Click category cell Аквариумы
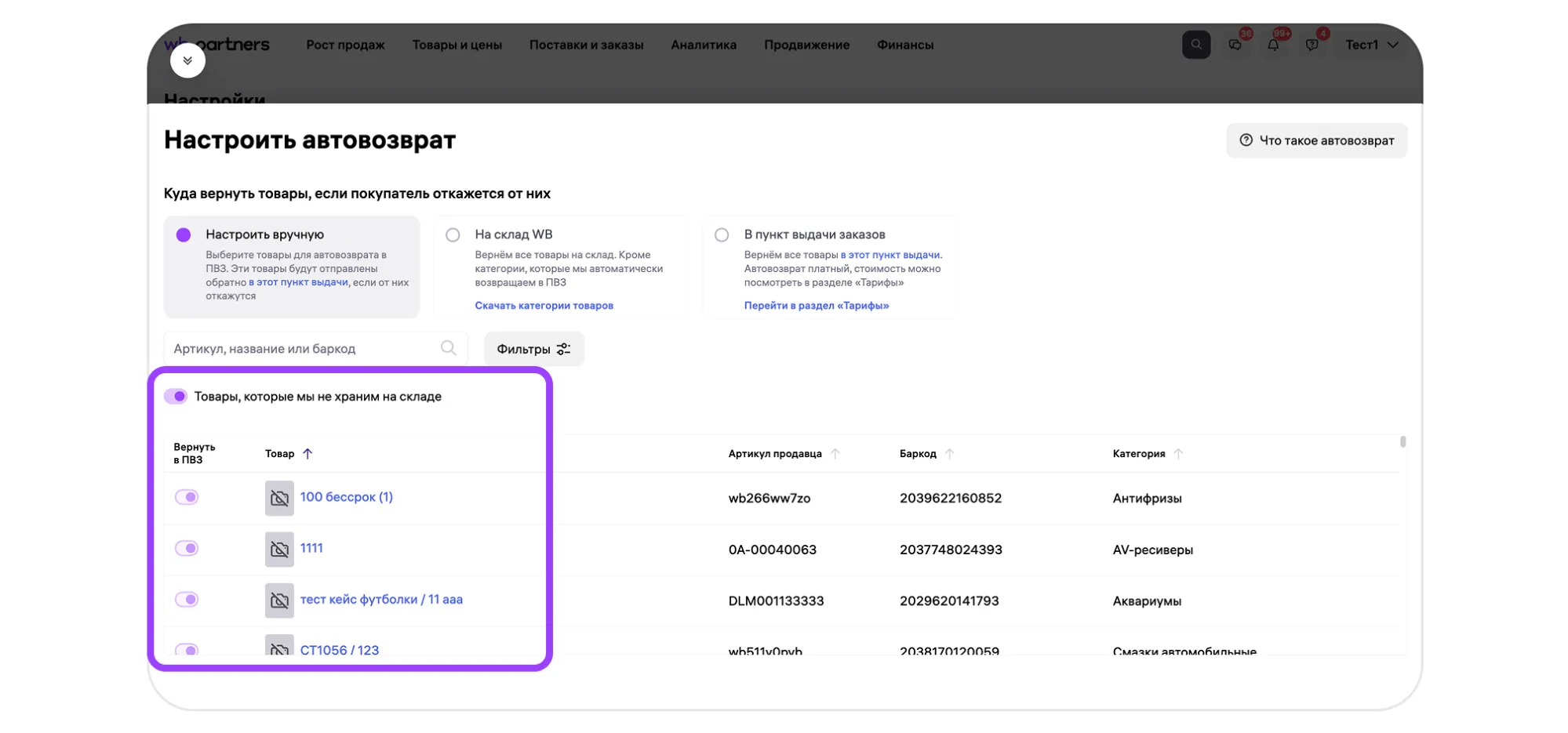Image resolution: width=1568 pixels, height=733 pixels. [1147, 601]
